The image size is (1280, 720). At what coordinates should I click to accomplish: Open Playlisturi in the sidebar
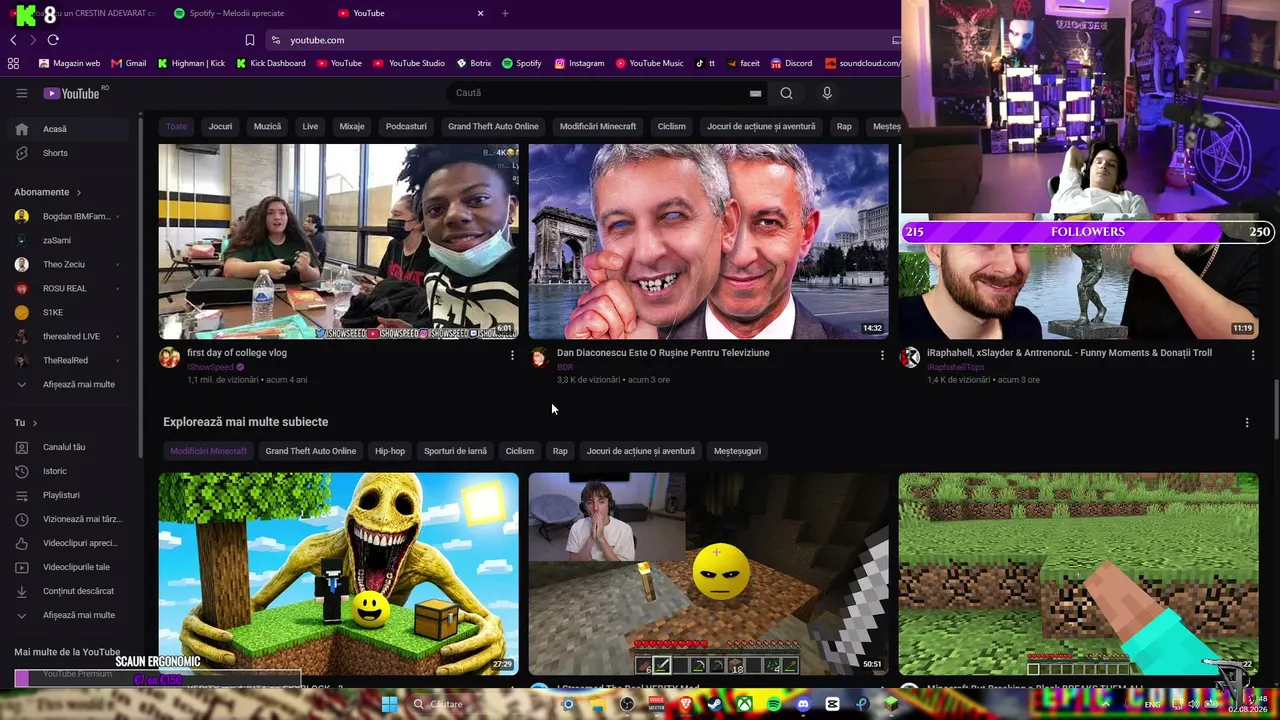click(70, 495)
